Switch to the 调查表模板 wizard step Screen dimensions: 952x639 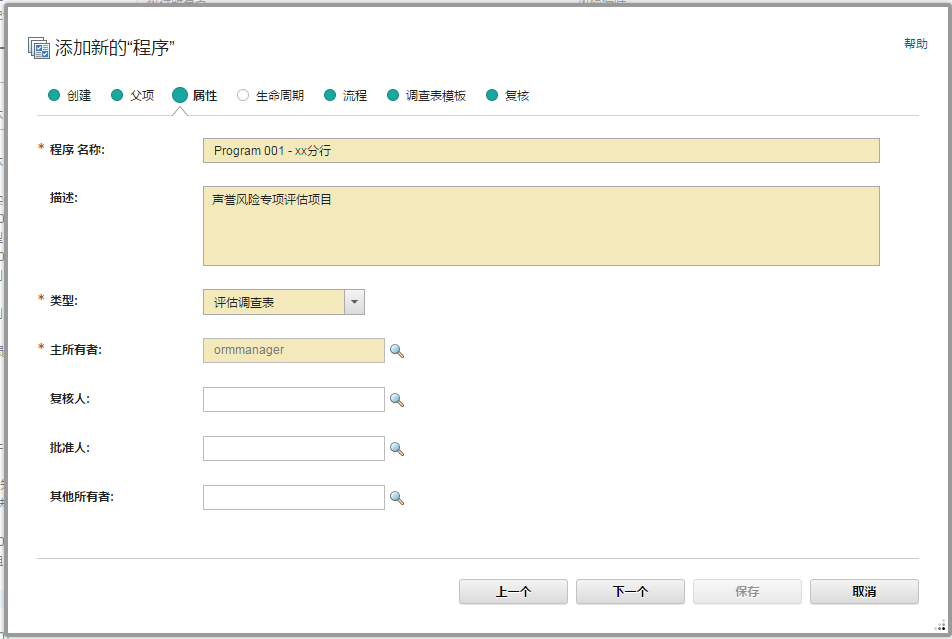pyautogui.click(x=426, y=95)
